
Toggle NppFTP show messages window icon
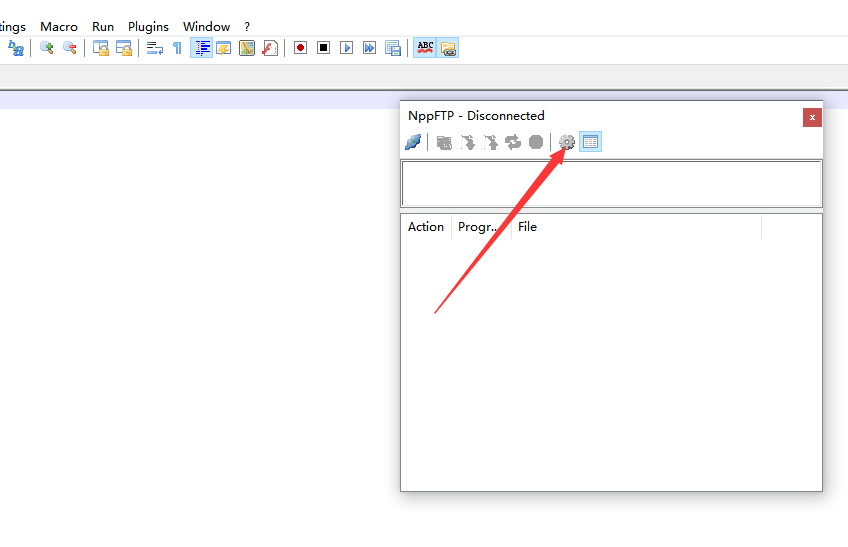click(591, 142)
